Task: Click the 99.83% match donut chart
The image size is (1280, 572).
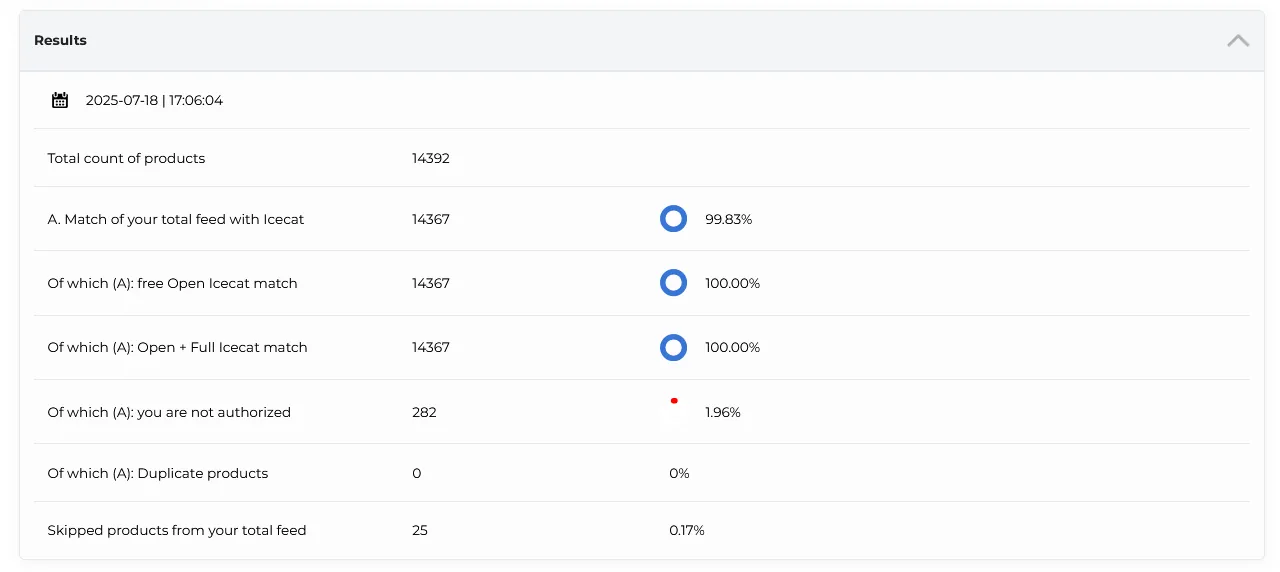Action: (673, 219)
